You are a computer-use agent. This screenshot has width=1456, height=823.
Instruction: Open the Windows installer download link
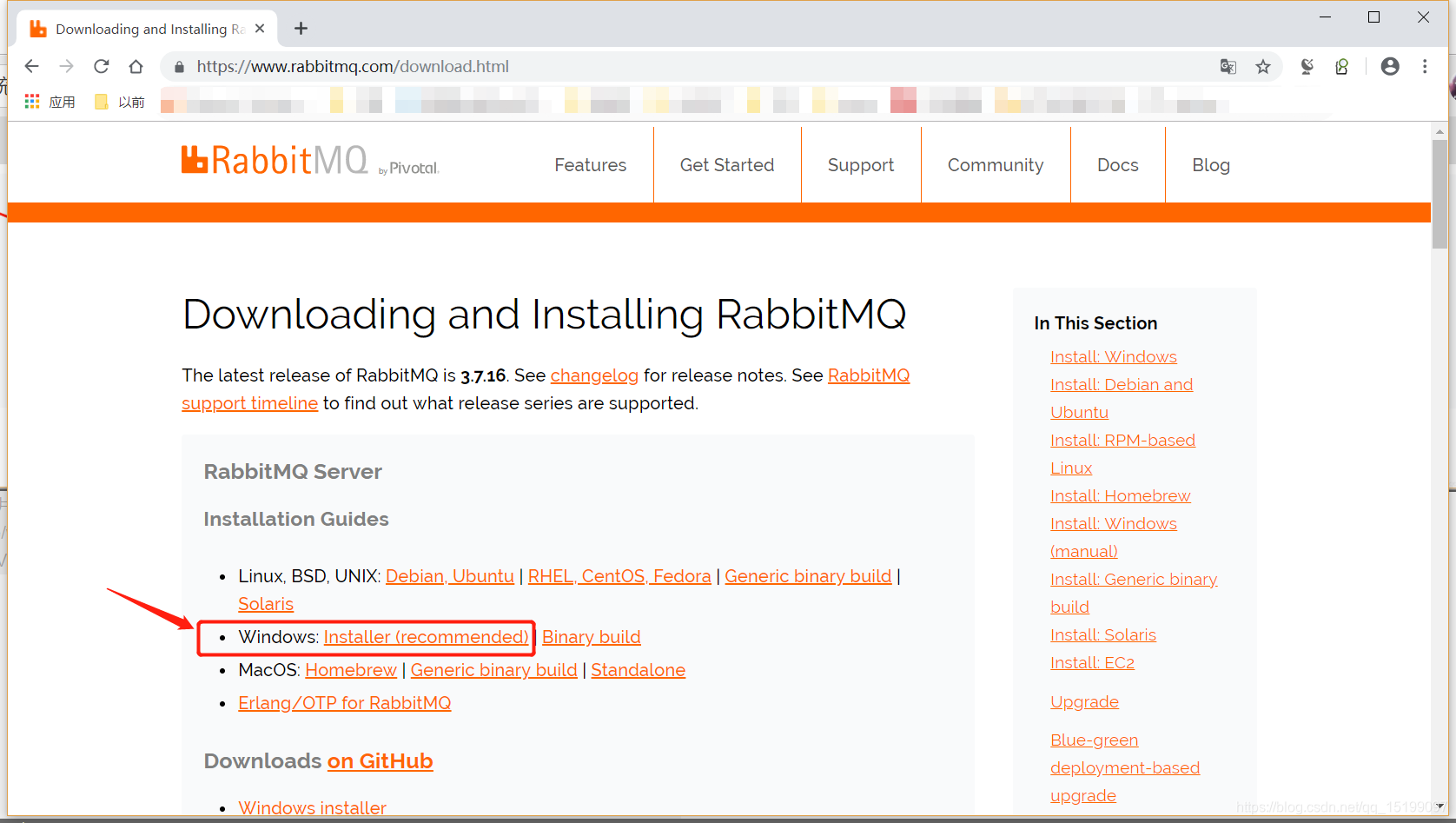(x=312, y=807)
